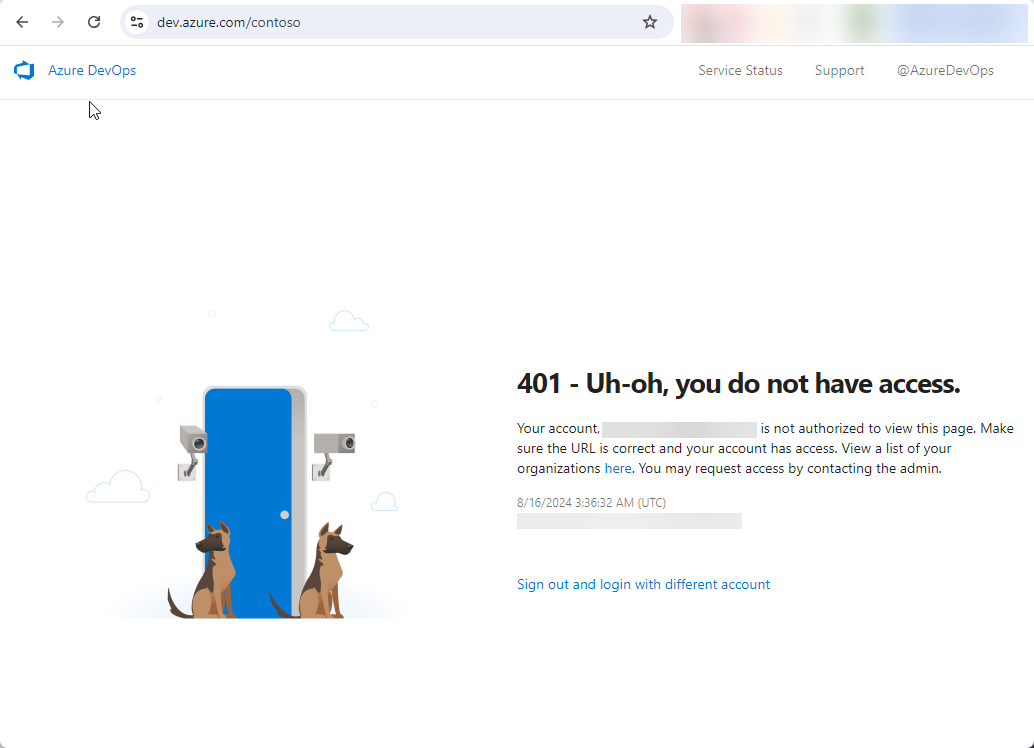Open the Service Status page
Viewport: 1034px width, 748px height.
(740, 71)
